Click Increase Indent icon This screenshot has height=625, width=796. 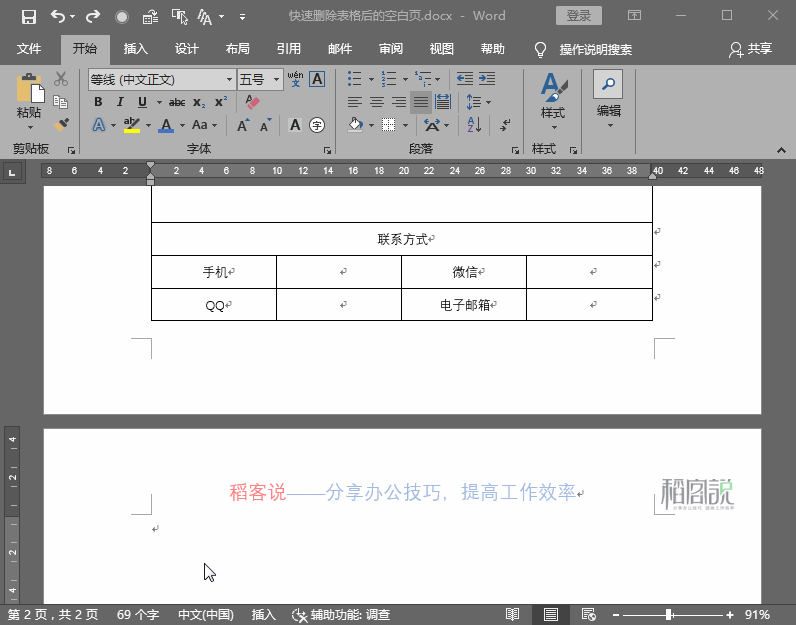click(487, 79)
